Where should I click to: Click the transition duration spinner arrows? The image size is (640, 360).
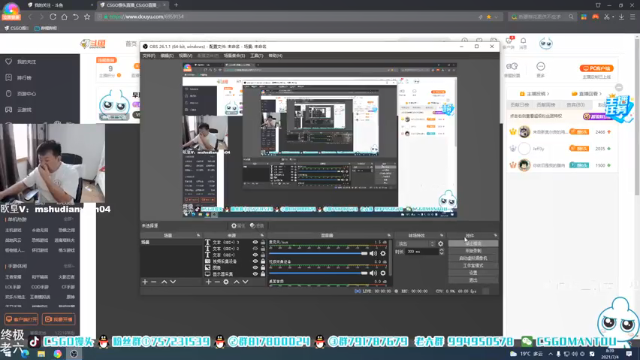(441, 252)
